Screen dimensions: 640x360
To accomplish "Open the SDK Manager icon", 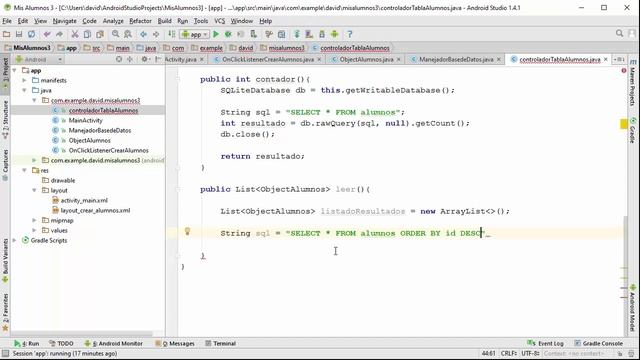I will 322,34.
